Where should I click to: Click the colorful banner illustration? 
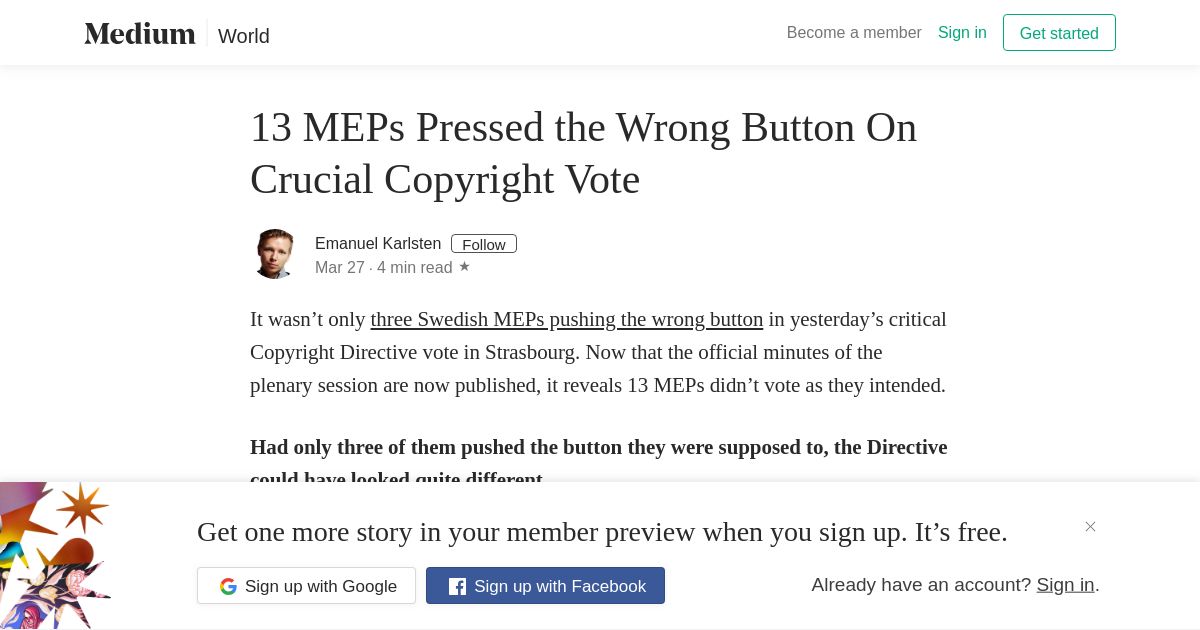(55, 556)
